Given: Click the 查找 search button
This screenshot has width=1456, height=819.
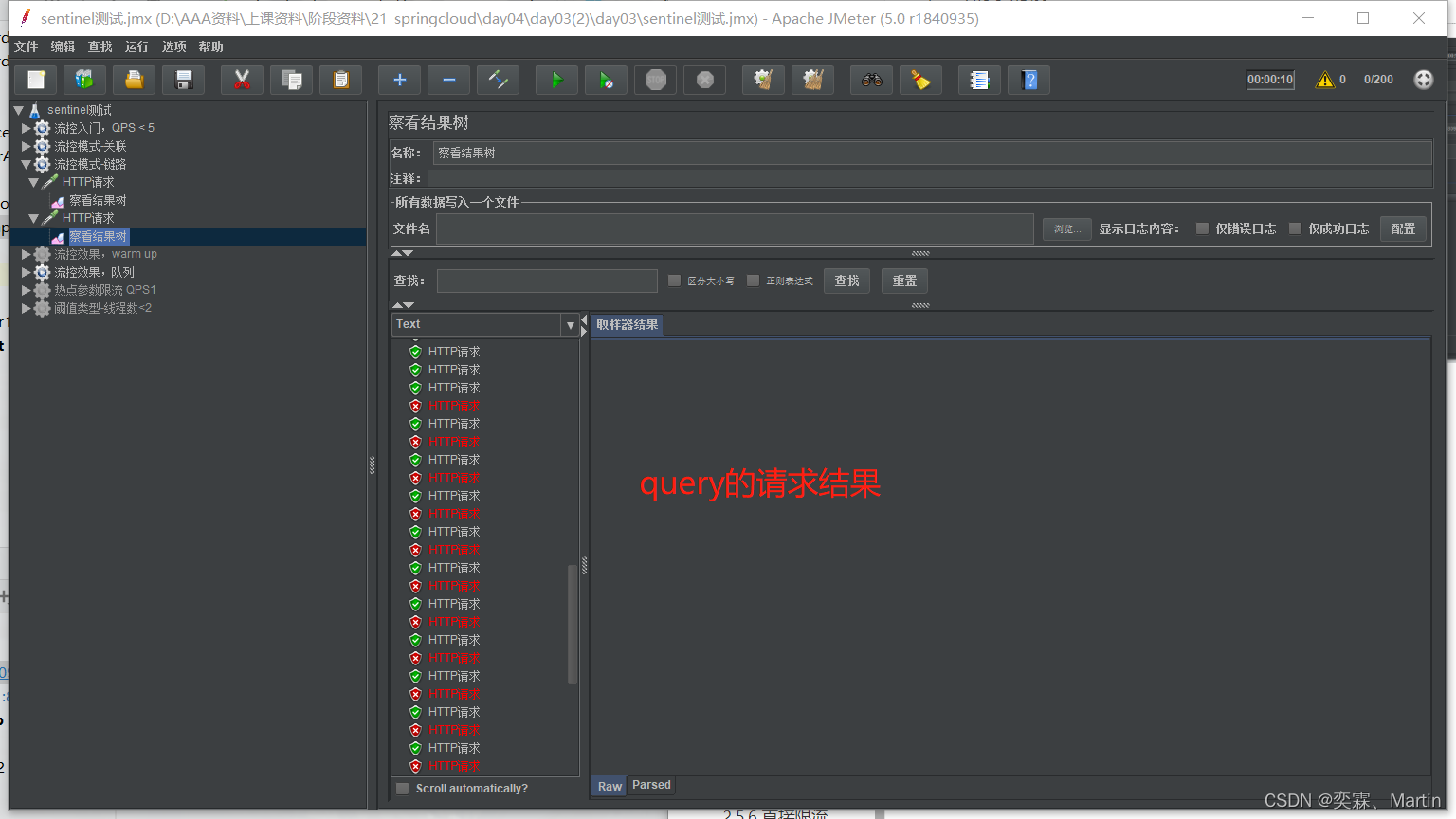Looking at the screenshot, I should (x=846, y=281).
